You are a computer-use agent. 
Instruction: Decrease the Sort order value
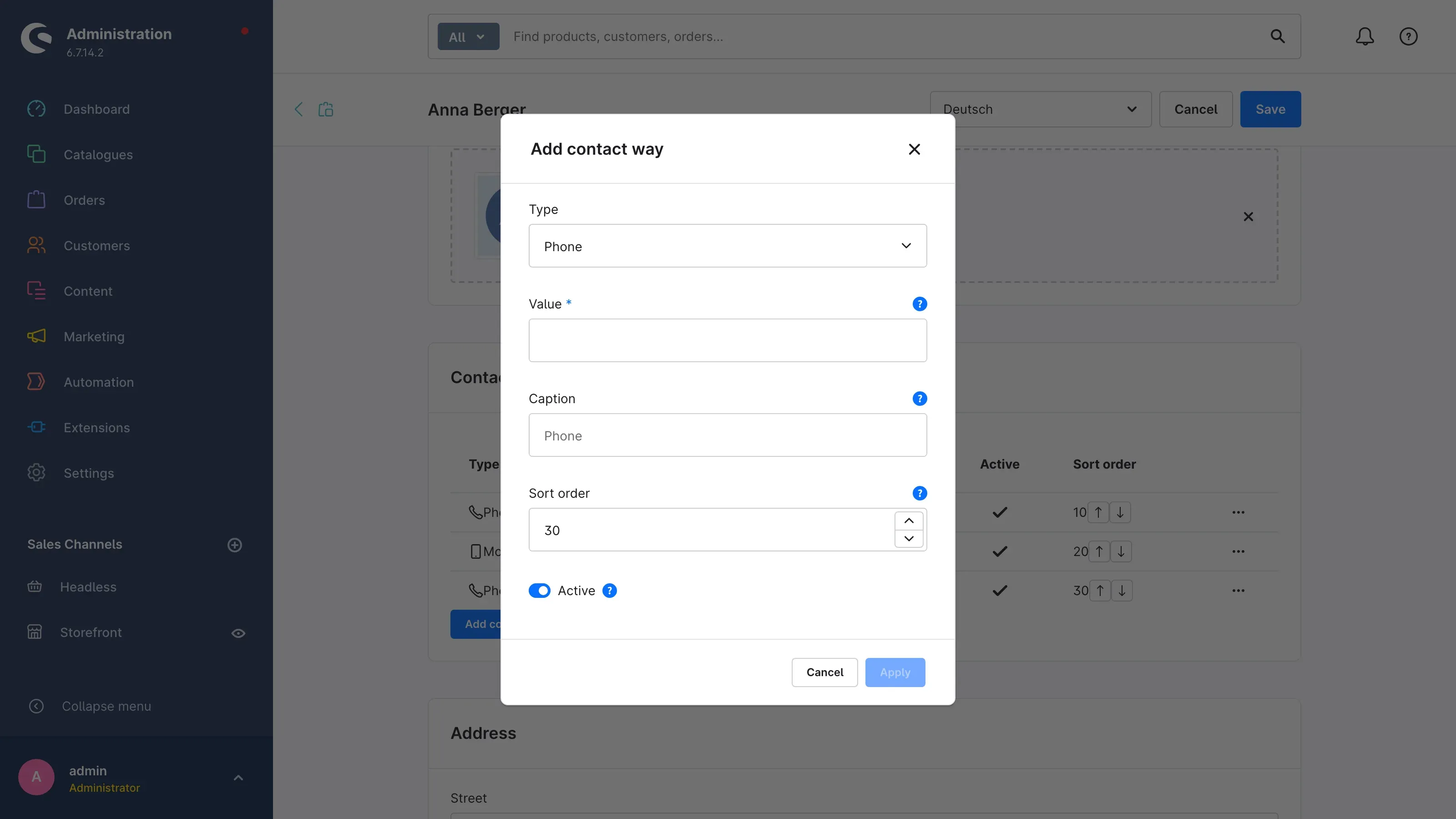point(909,539)
